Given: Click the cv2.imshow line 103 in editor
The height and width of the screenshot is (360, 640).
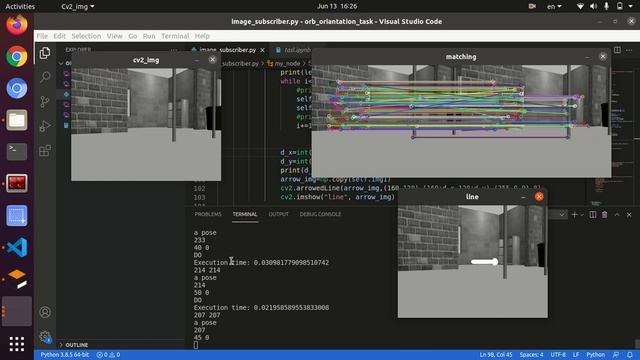Looking at the screenshot, I should point(337,197).
